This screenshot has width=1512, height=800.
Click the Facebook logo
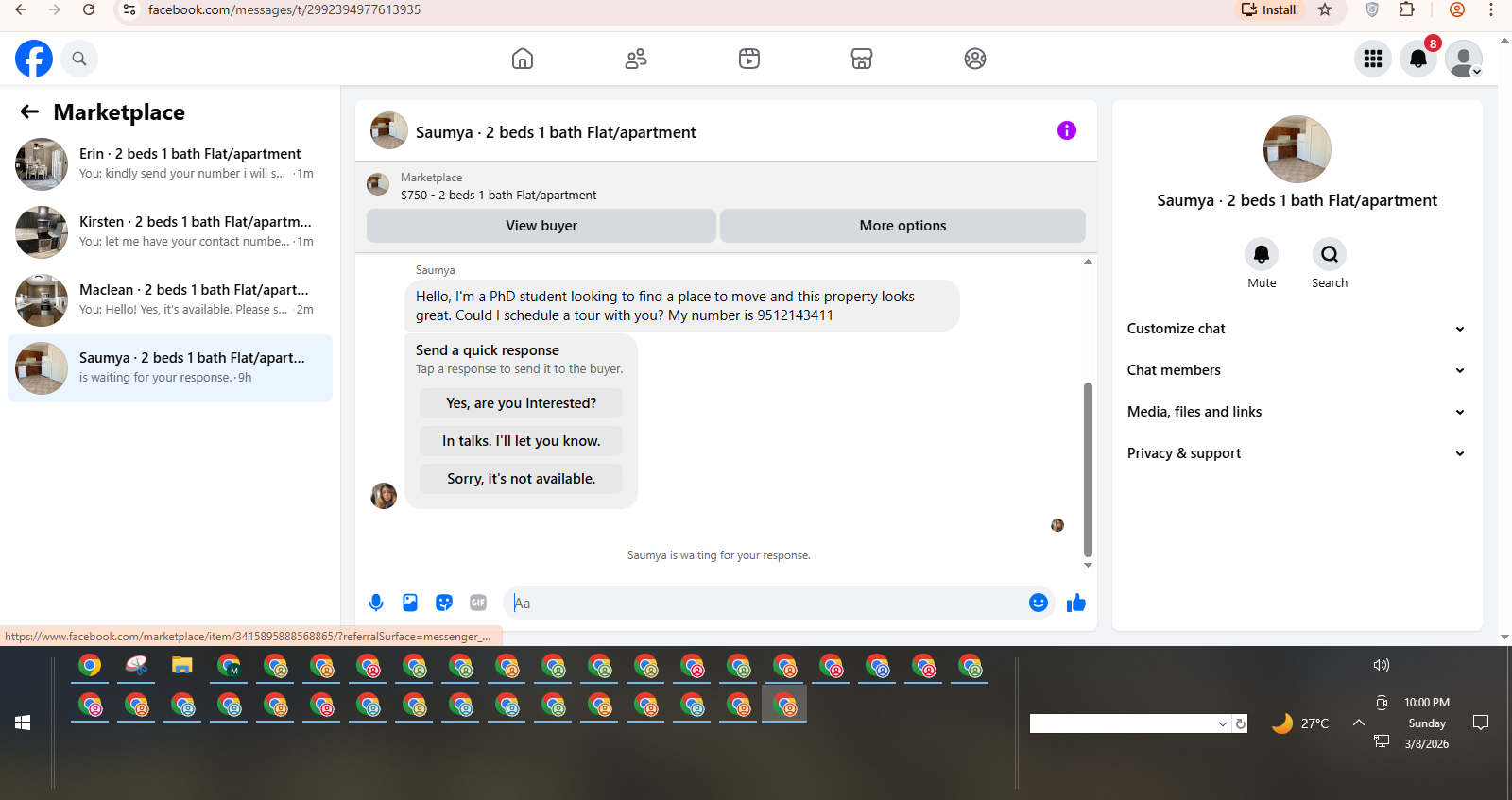[x=34, y=59]
